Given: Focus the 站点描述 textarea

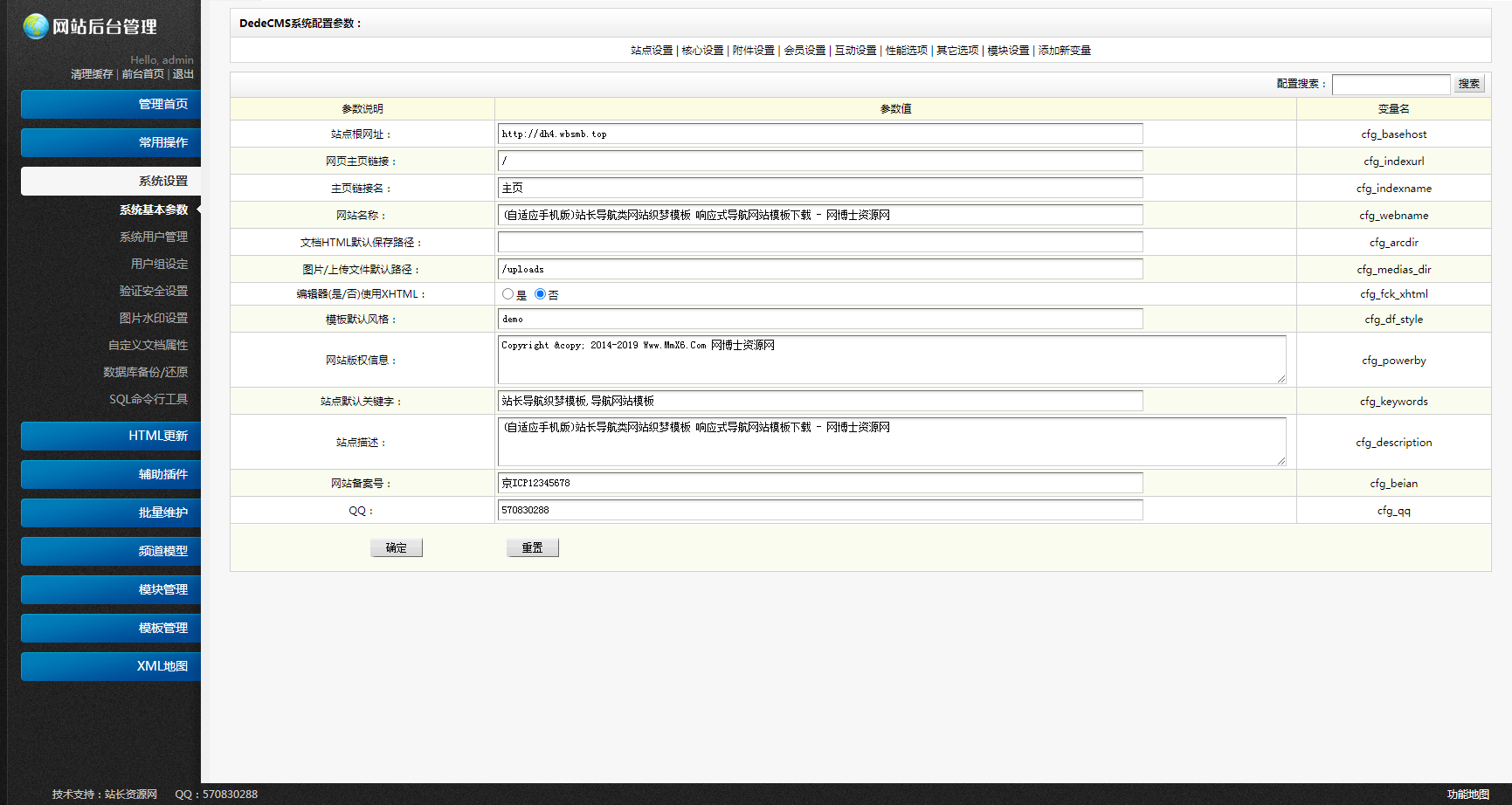Looking at the screenshot, I should pos(892,442).
